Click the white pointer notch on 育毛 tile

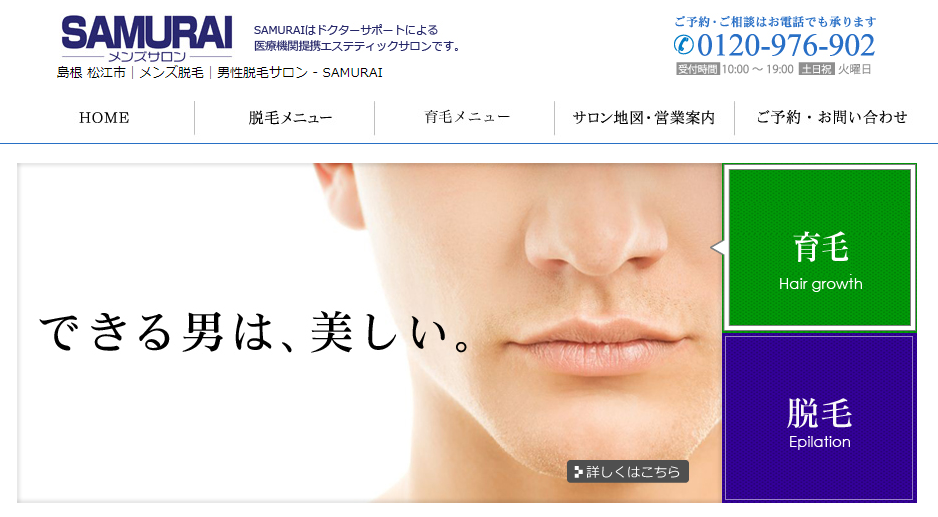(718, 247)
